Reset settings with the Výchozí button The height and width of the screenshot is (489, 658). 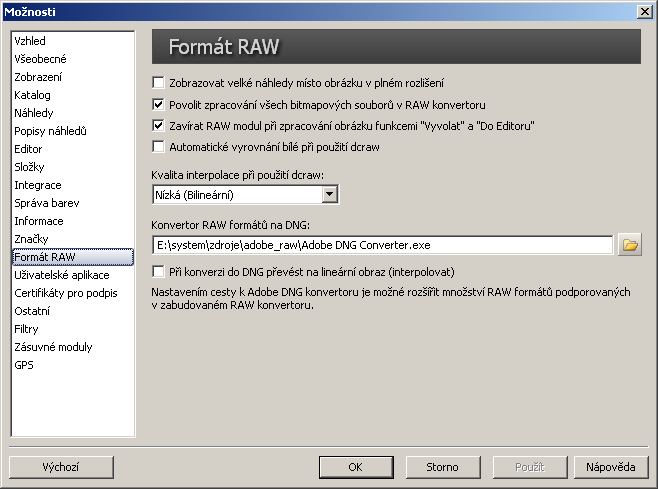point(60,467)
